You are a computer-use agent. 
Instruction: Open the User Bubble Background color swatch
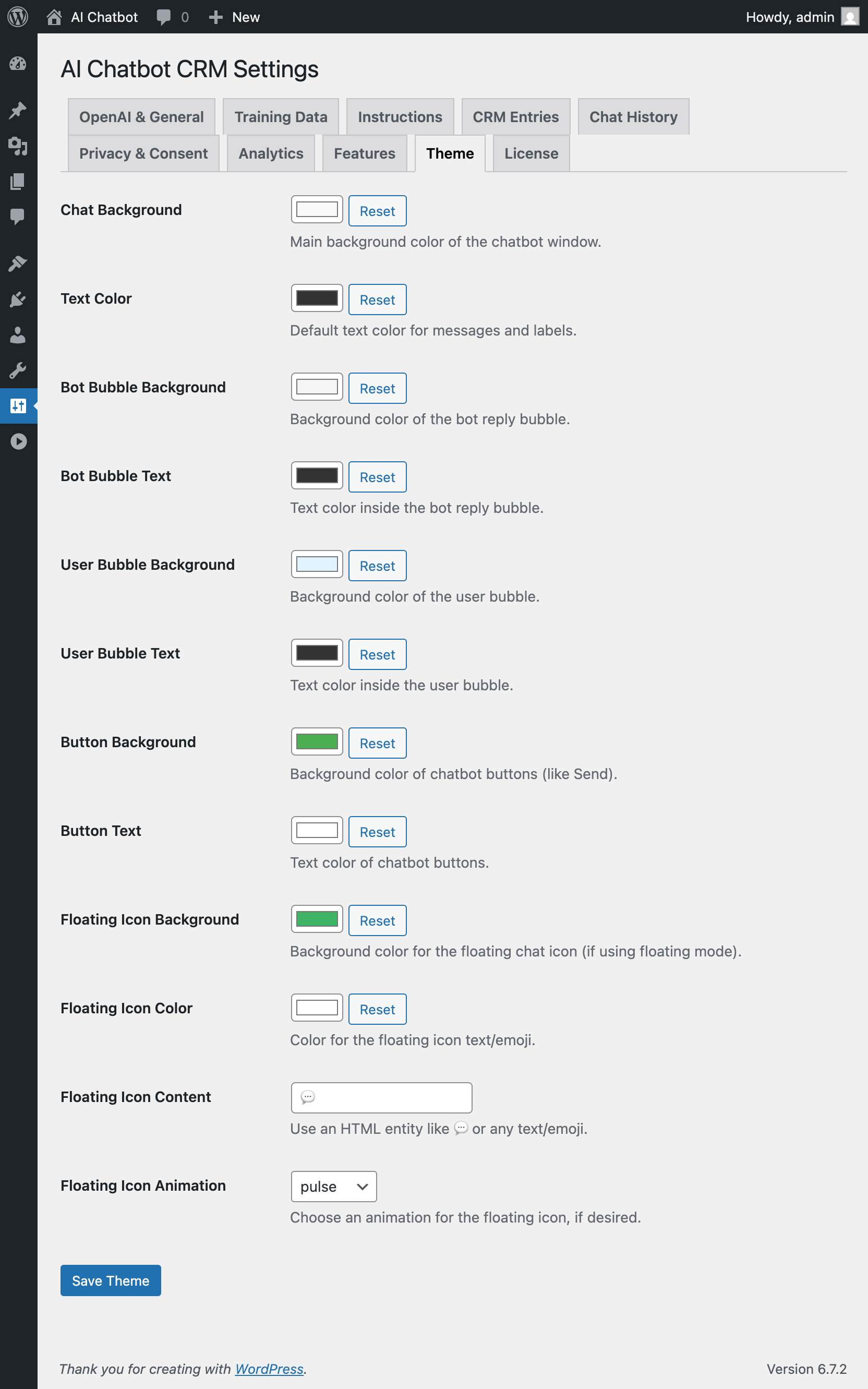(317, 565)
